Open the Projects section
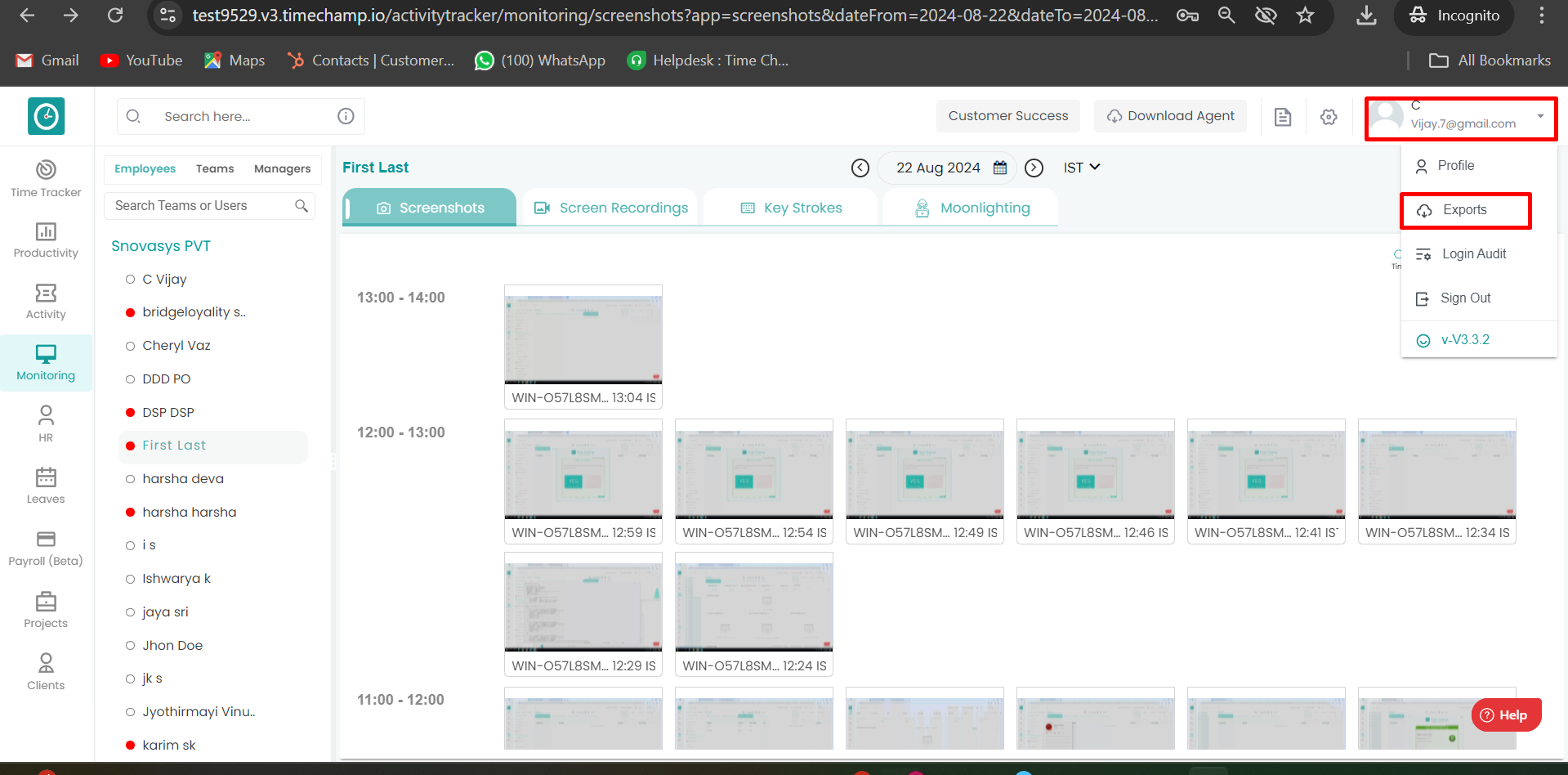Viewport: 1568px width, 775px height. pyautogui.click(x=46, y=611)
